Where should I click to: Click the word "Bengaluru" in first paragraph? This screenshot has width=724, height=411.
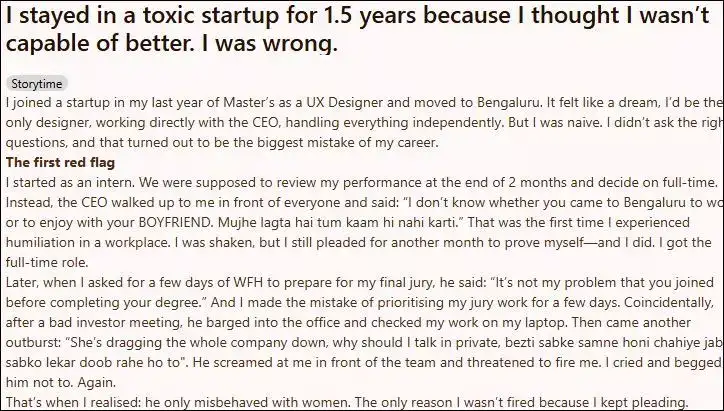coord(508,102)
